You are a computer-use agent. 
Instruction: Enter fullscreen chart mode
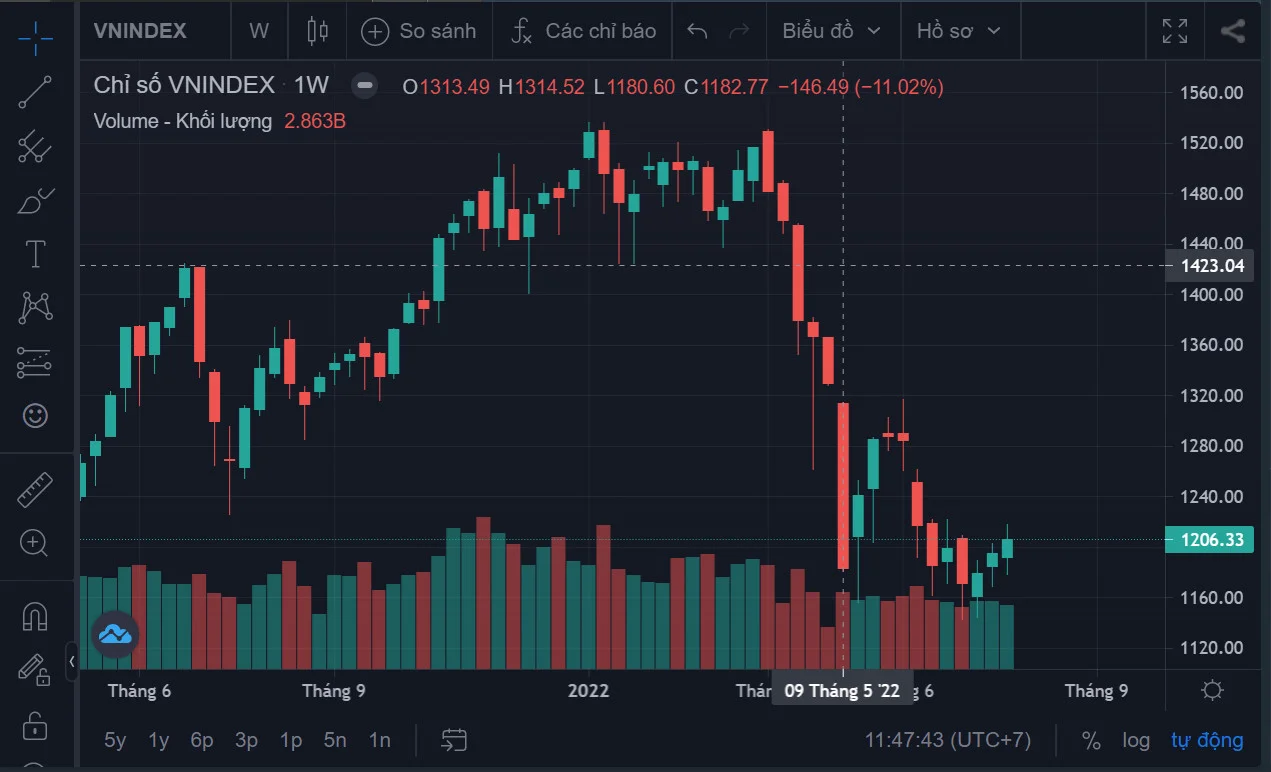click(x=1175, y=31)
